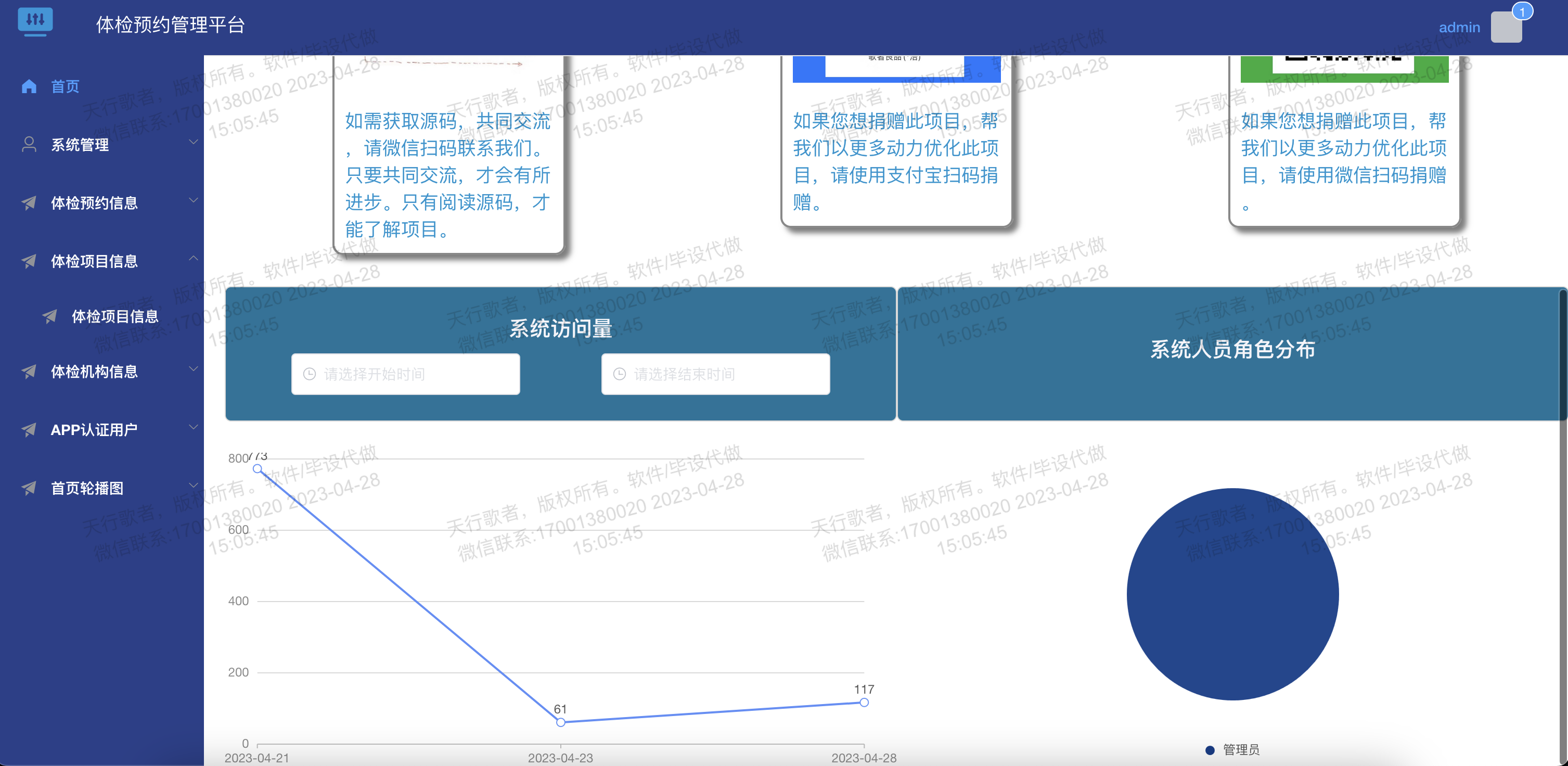Screen dimensions: 1568x766
Task: Click the WeChat donation card text
Action: 1343,161
